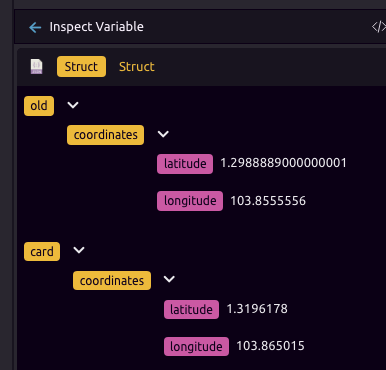This screenshot has height=370, width=386.
Task: Click longitude key under old coordinates
Action: click(x=190, y=201)
